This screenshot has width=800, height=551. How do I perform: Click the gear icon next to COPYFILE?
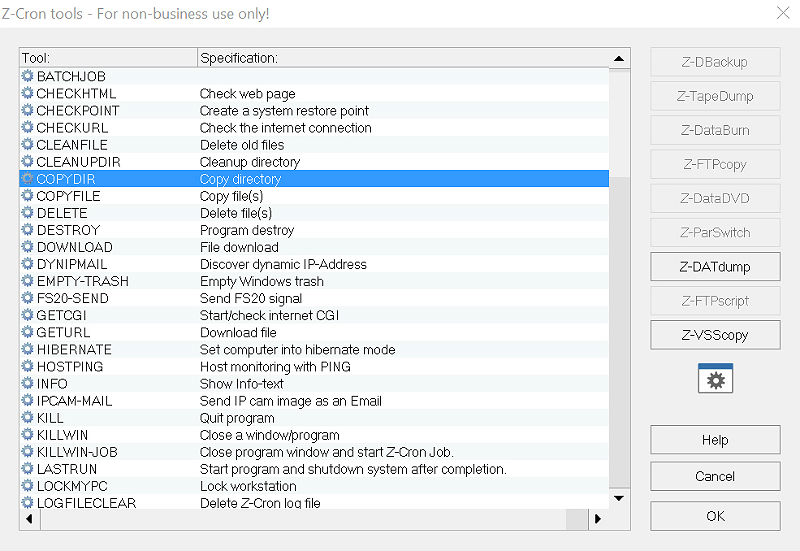(x=28, y=195)
